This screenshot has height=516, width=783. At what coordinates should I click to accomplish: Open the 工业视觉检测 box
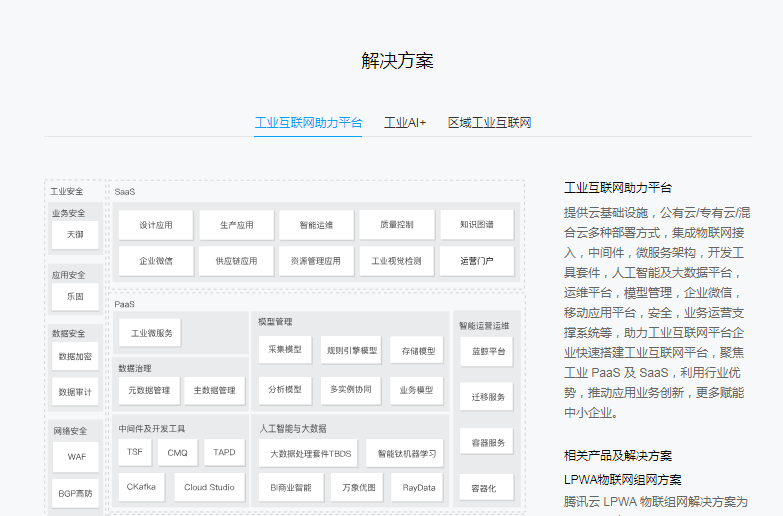396,261
